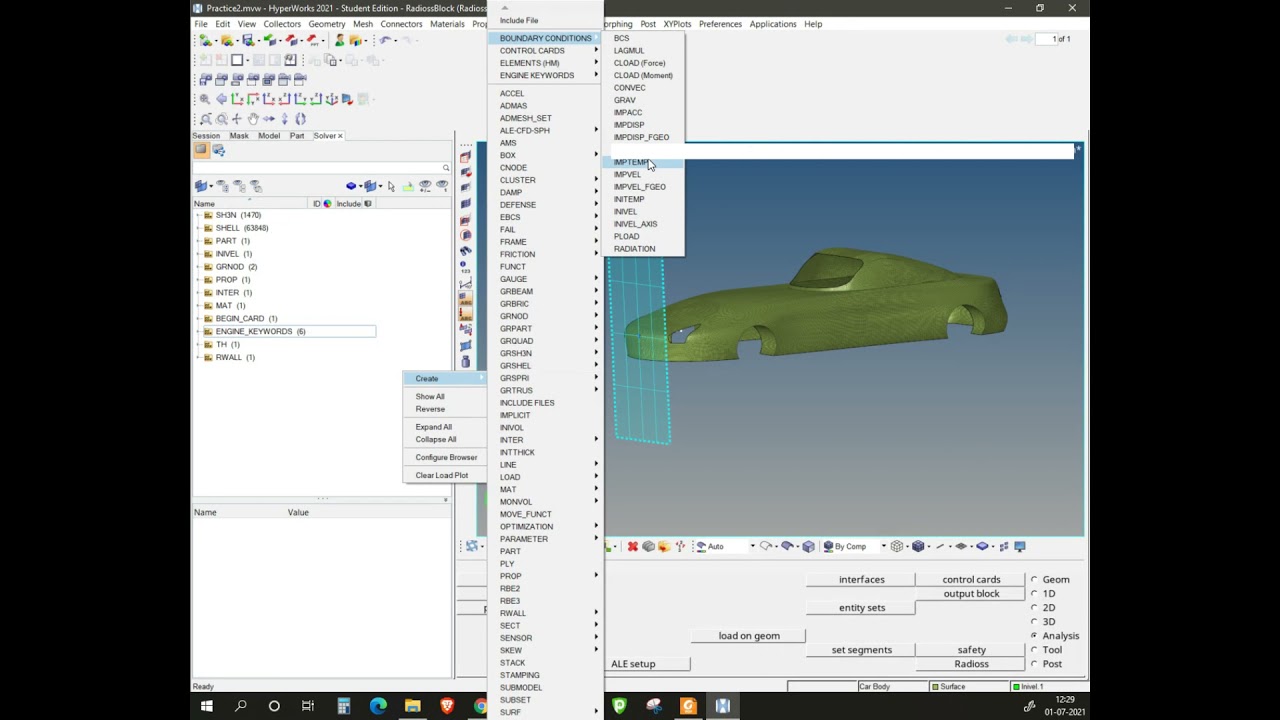
Task: Click the Undo arrow icon
Action: pyautogui.click(x=385, y=40)
